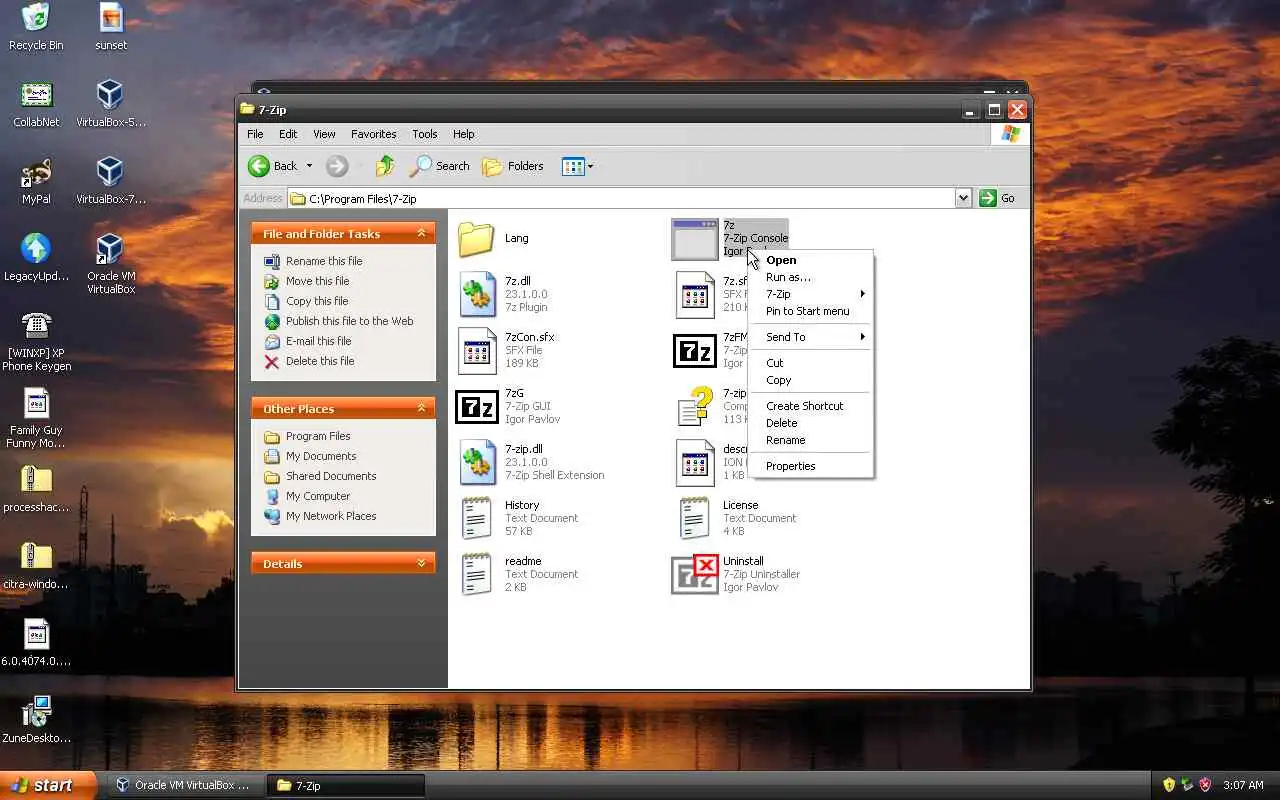The width and height of the screenshot is (1280, 800).
Task: Select the processhacker archive desktop icon
Action: pos(36,480)
